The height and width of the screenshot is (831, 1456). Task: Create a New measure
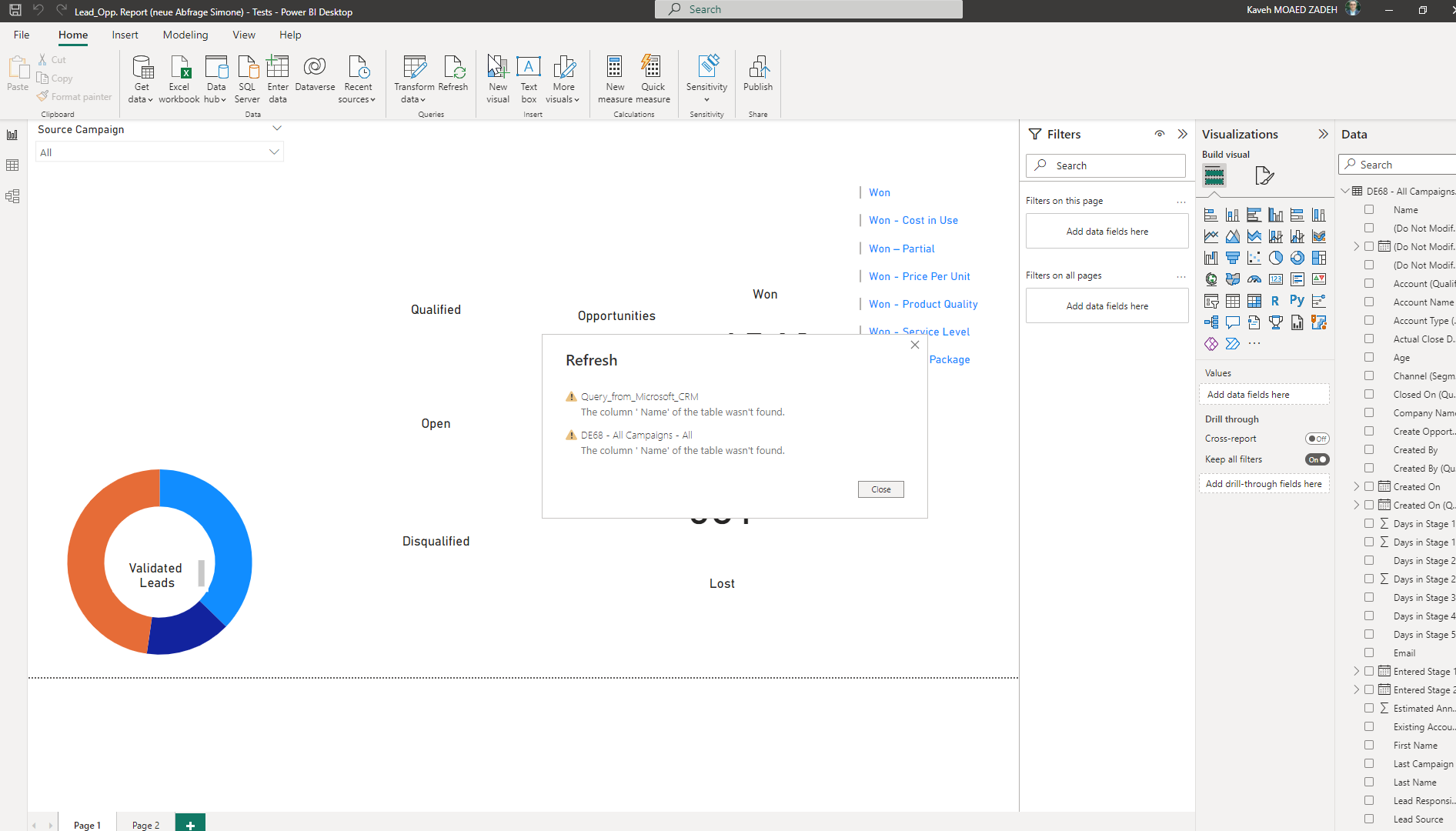pos(615,79)
